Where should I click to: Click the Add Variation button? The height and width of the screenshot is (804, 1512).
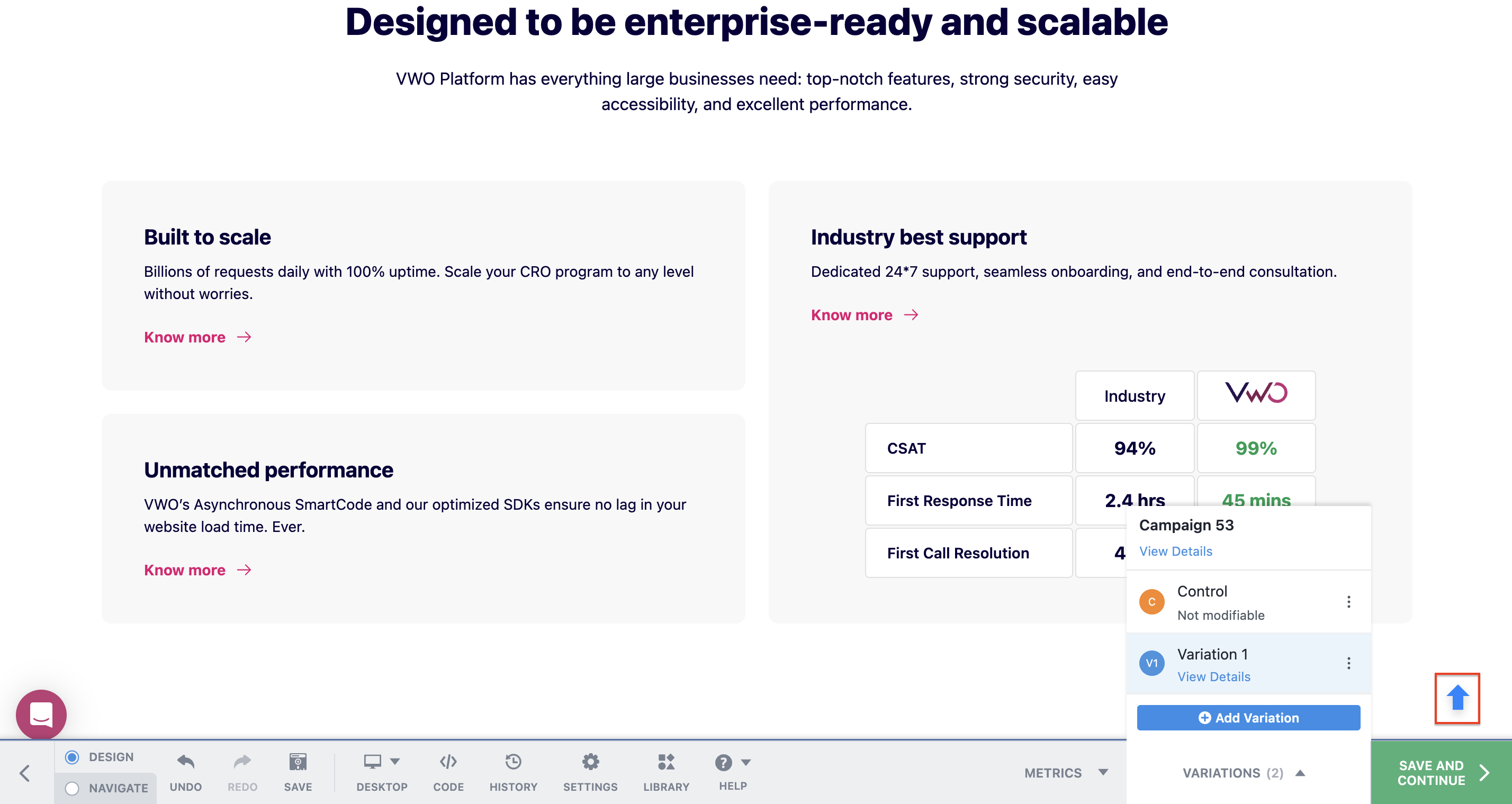click(x=1248, y=718)
